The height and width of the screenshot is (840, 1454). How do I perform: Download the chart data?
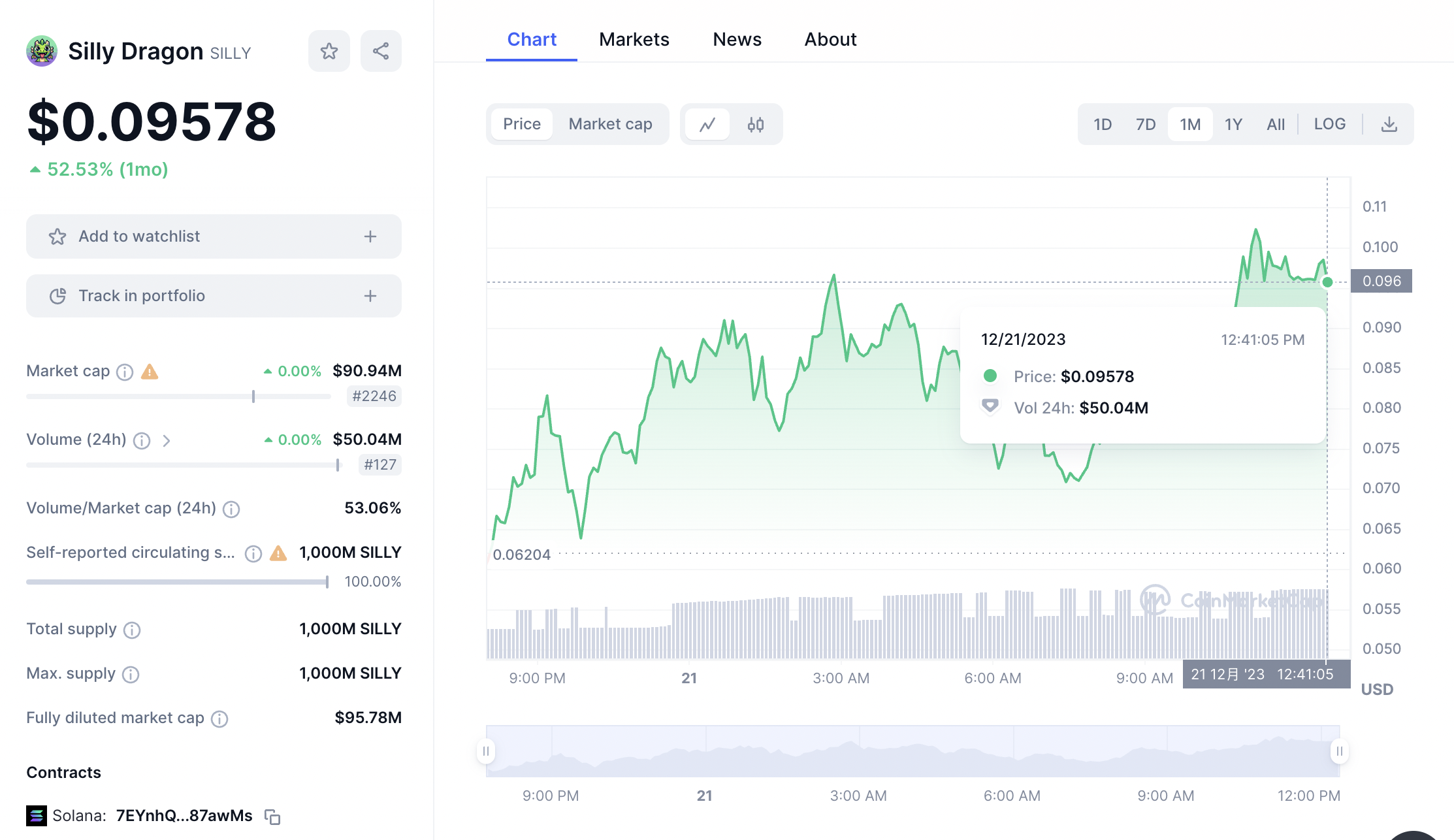[x=1389, y=124]
